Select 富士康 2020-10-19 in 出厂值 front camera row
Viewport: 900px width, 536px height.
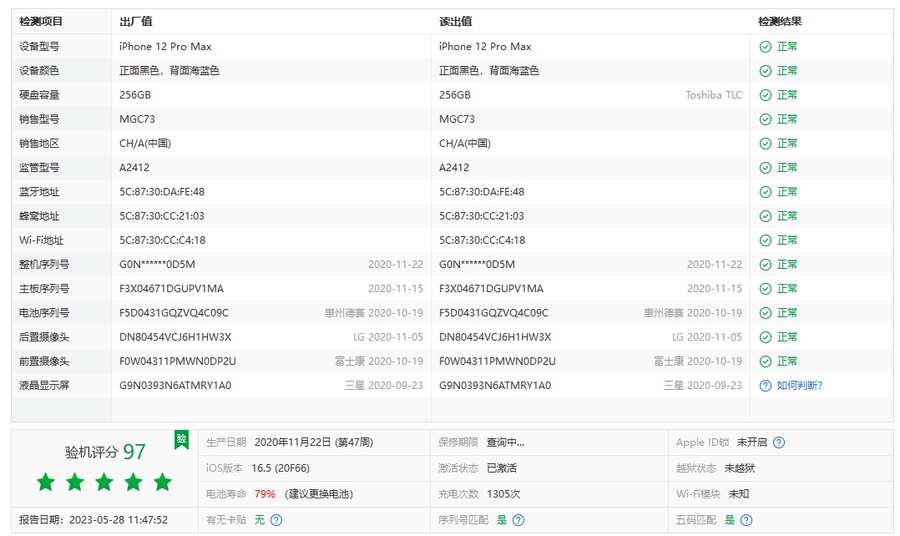(x=379, y=361)
